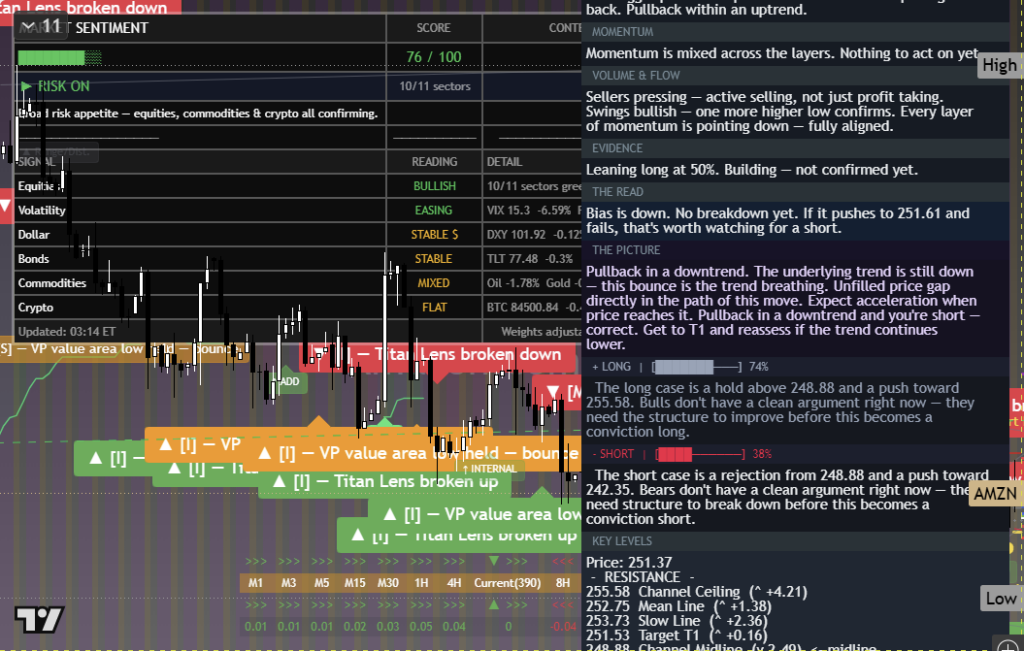The width and height of the screenshot is (1024, 651).
Task: Click the red <<< arrows above 8H
Action: [x=562, y=561]
